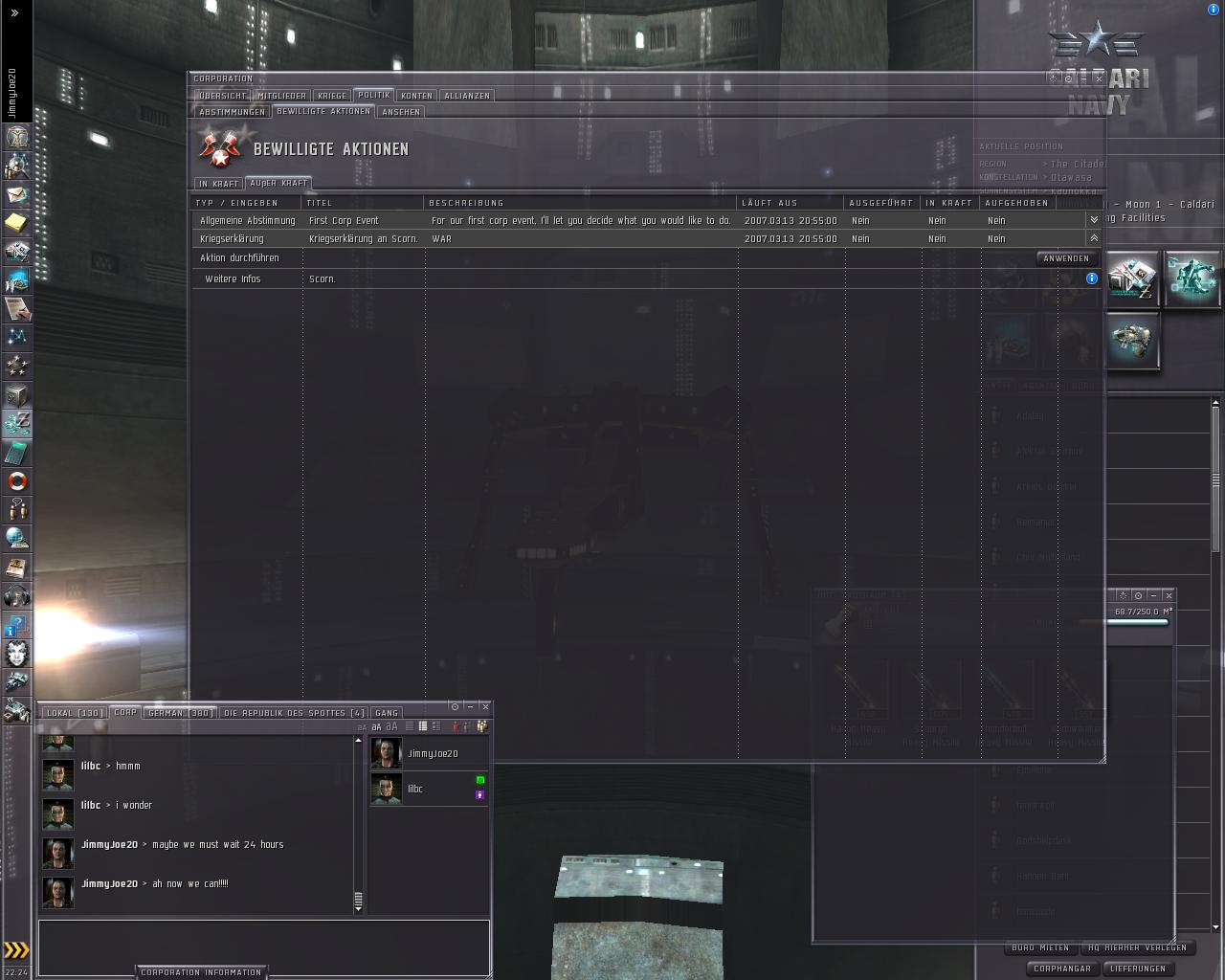Screen dimensions: 1225x980
Task: Open the cyan humanoid figure station service
Action: point(1192,279)
